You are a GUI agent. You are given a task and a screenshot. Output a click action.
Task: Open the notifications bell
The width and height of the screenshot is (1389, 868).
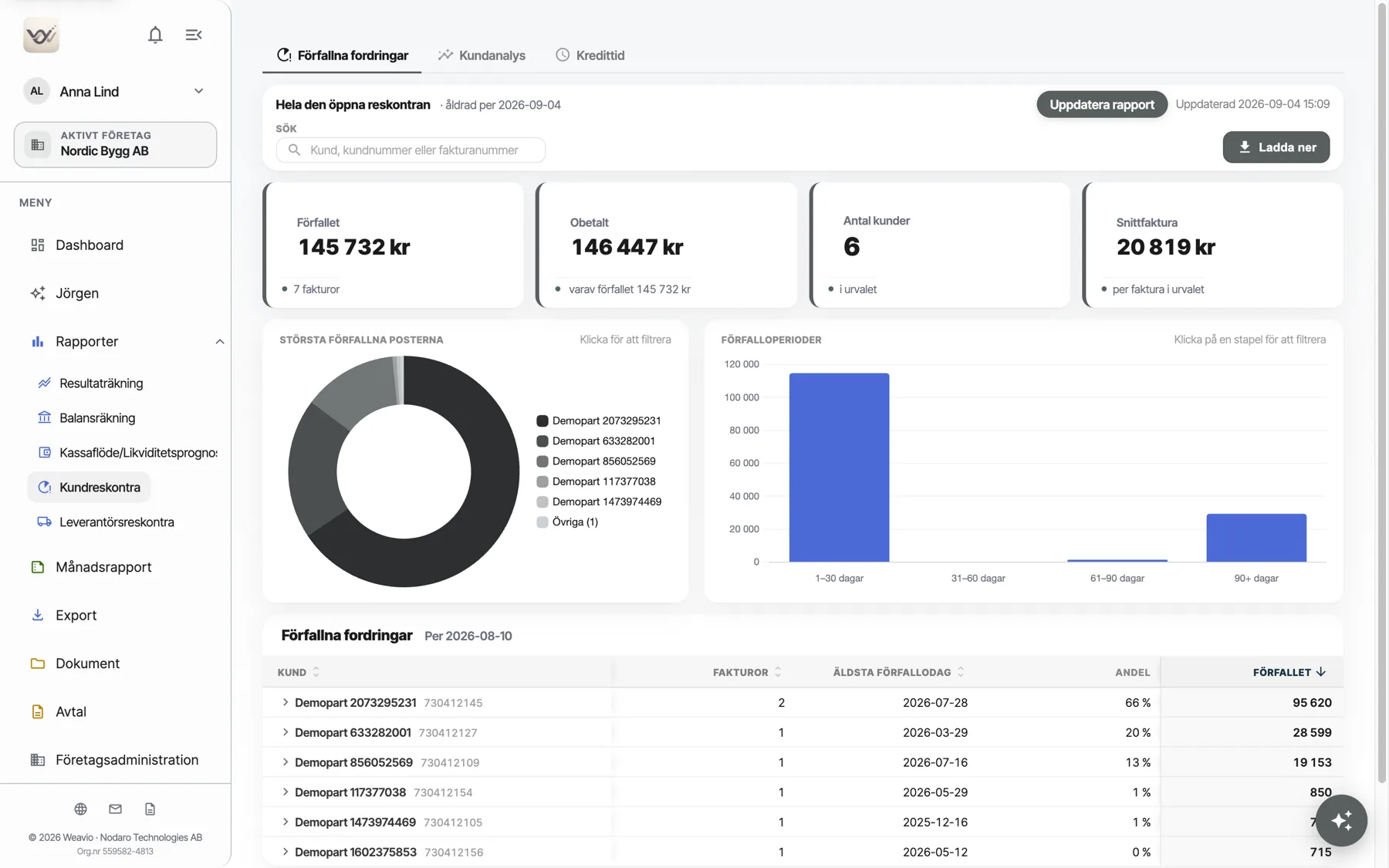(155, 35)
